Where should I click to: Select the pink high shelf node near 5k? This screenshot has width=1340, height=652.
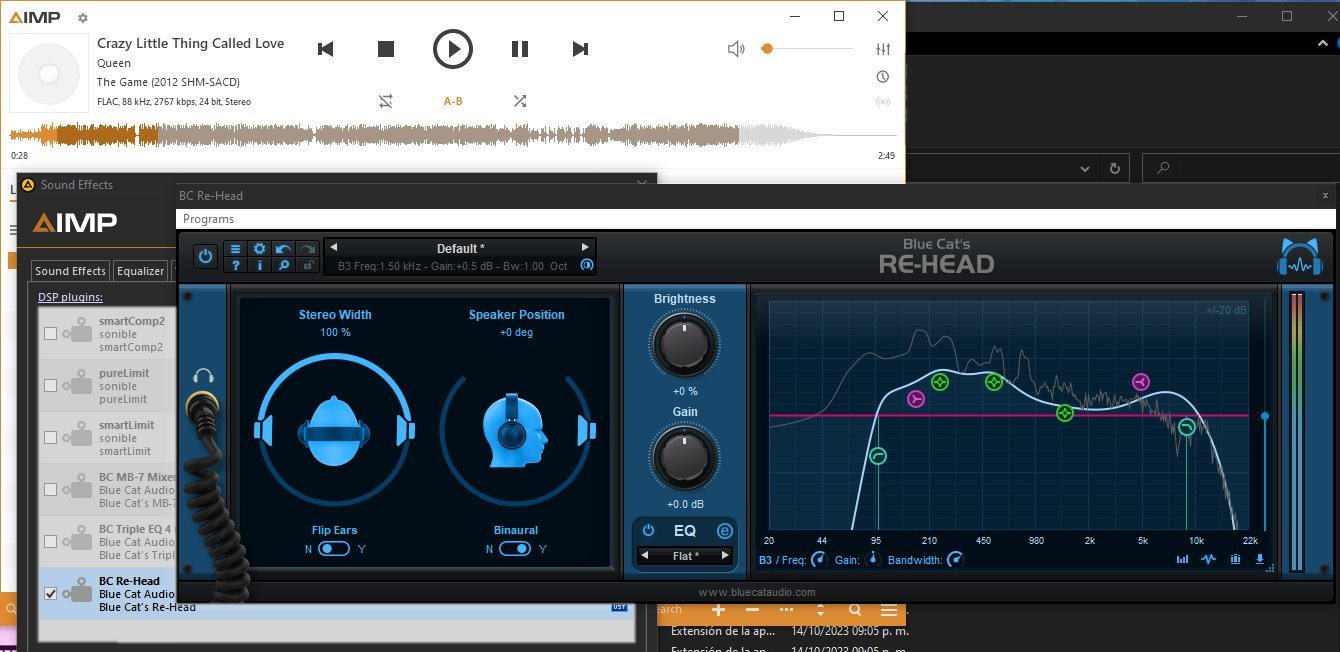tap(1141, 381)
